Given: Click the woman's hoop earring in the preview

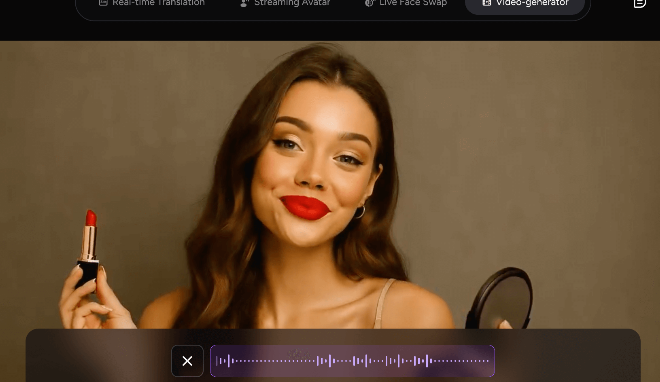Looking at the screenshot, I should pyautogui.click(x=359, y=212).
